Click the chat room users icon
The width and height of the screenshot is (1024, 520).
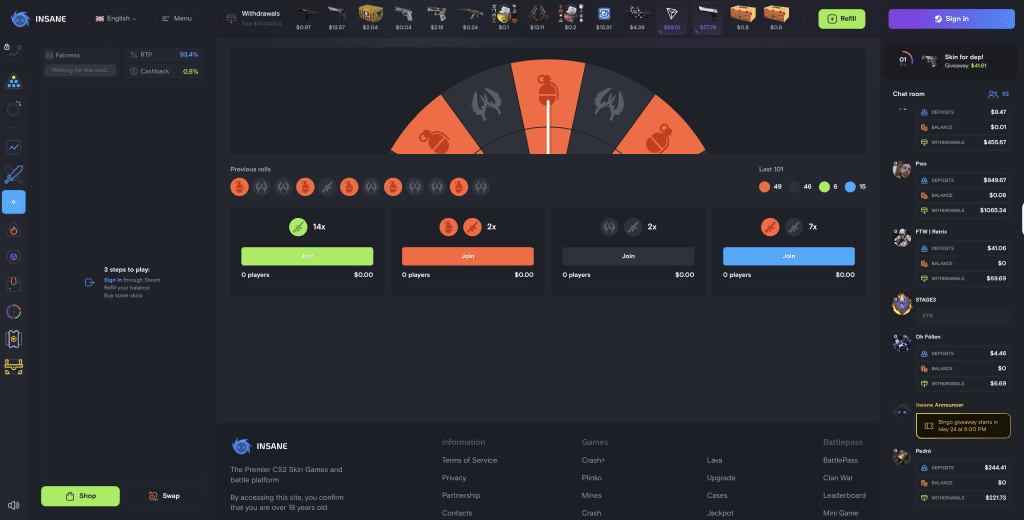point(1000,94)
